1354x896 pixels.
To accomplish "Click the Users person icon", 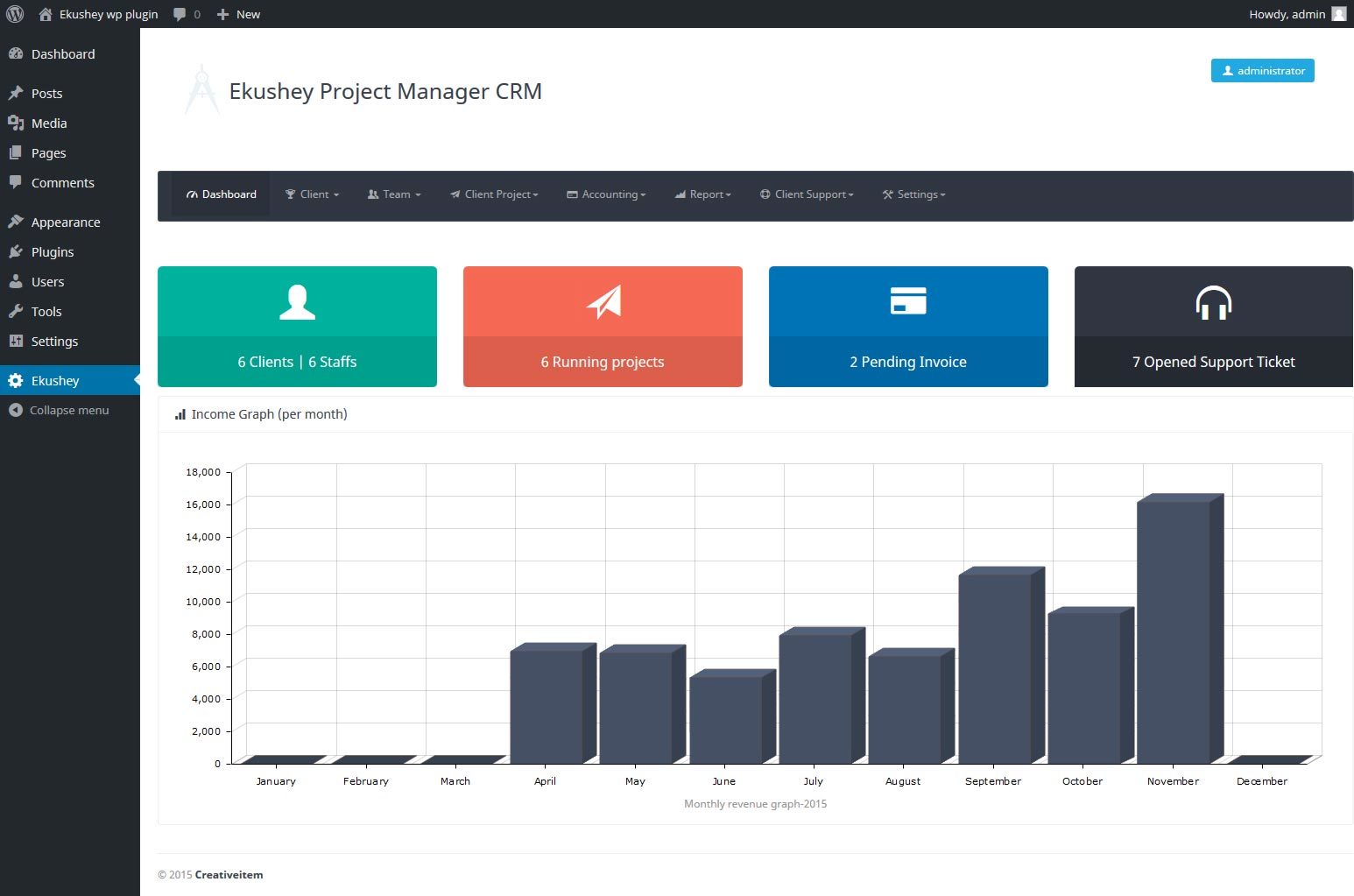I will (x=16, y=281).
